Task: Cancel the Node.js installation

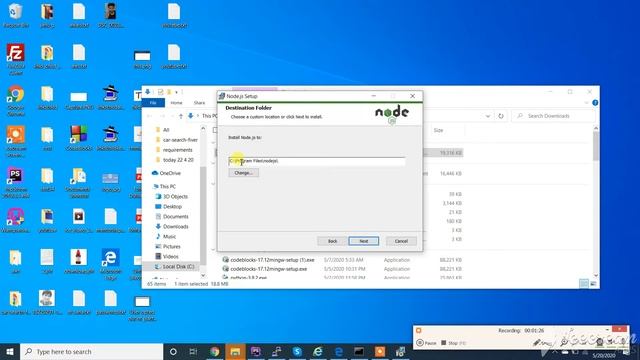Action: click(401, 241)
